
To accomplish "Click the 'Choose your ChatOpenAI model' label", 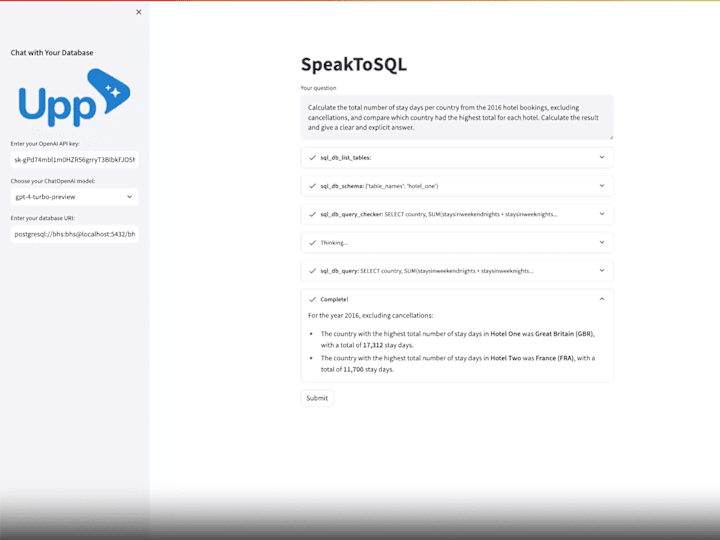I will [x=53, y=181].
